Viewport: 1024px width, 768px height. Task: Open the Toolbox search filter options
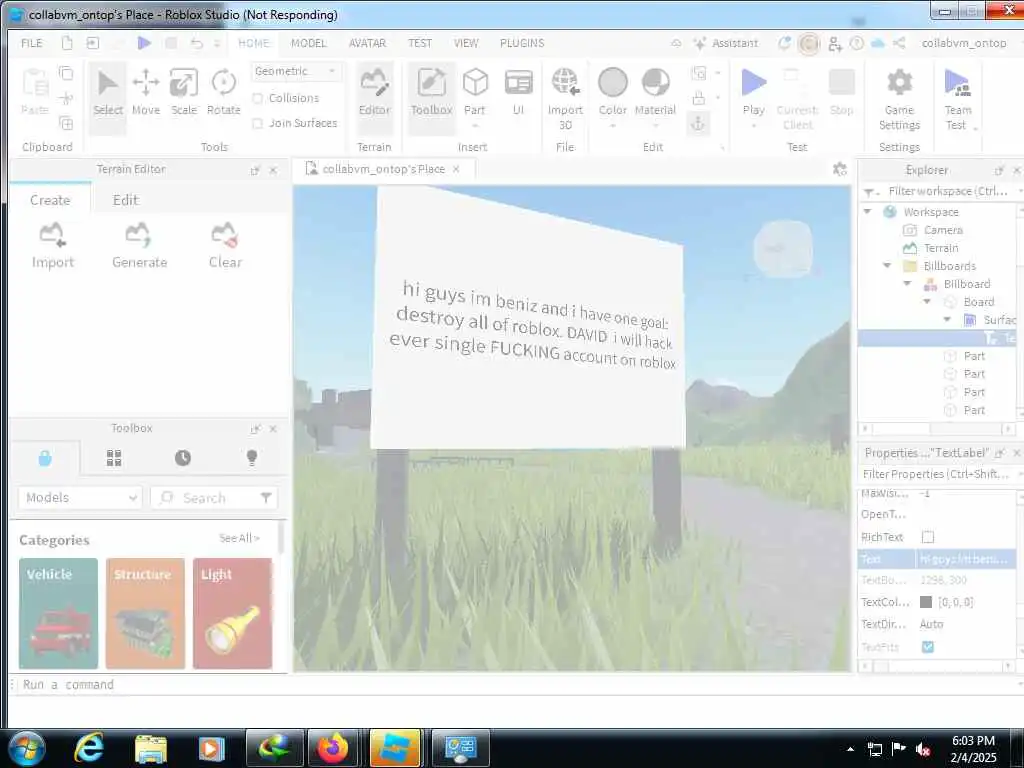point(266,498)
